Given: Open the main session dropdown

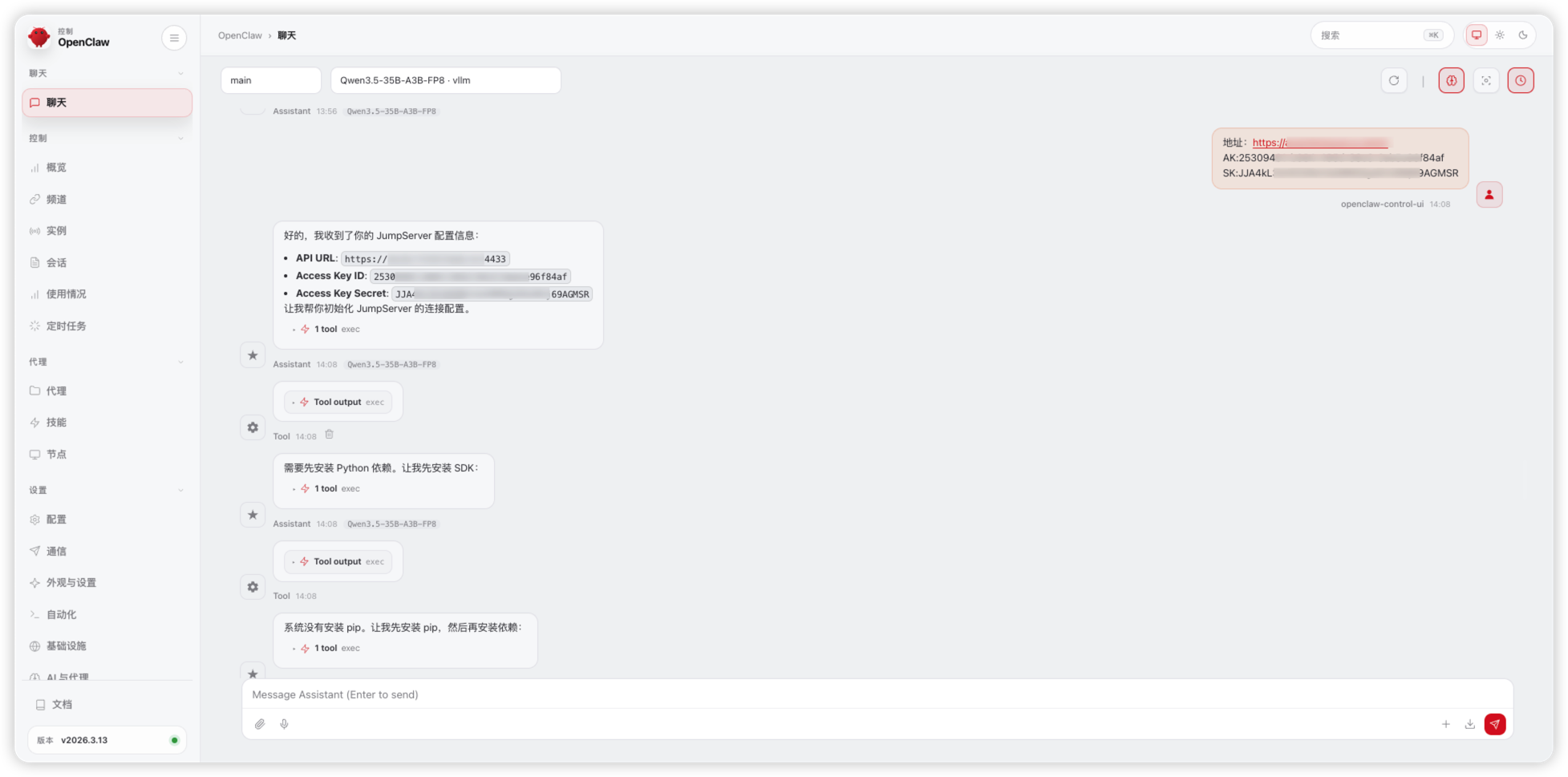Looking at the screenshot, I should tap(271, 80).
